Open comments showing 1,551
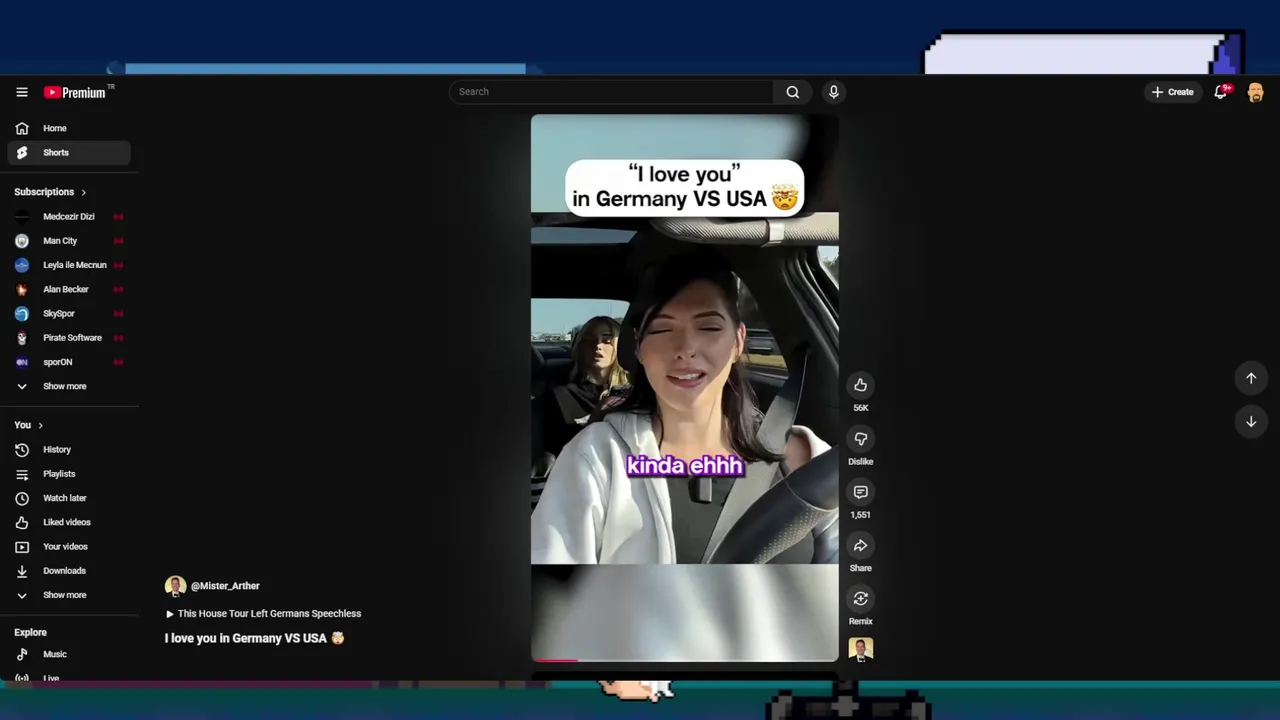1280x720 pixels. 860,492
